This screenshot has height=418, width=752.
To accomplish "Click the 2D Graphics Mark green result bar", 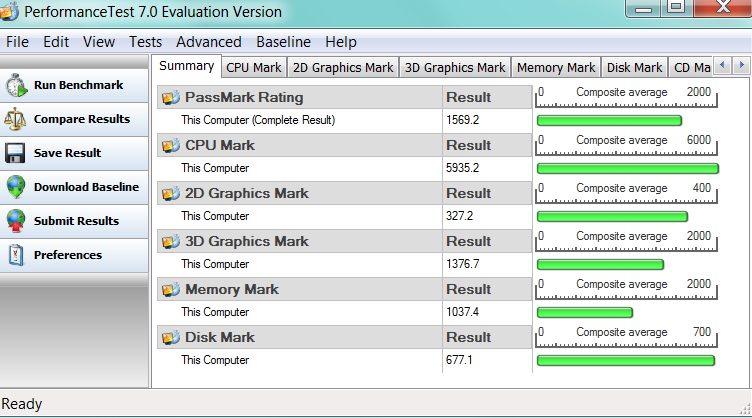I will (x=612, y=216).
